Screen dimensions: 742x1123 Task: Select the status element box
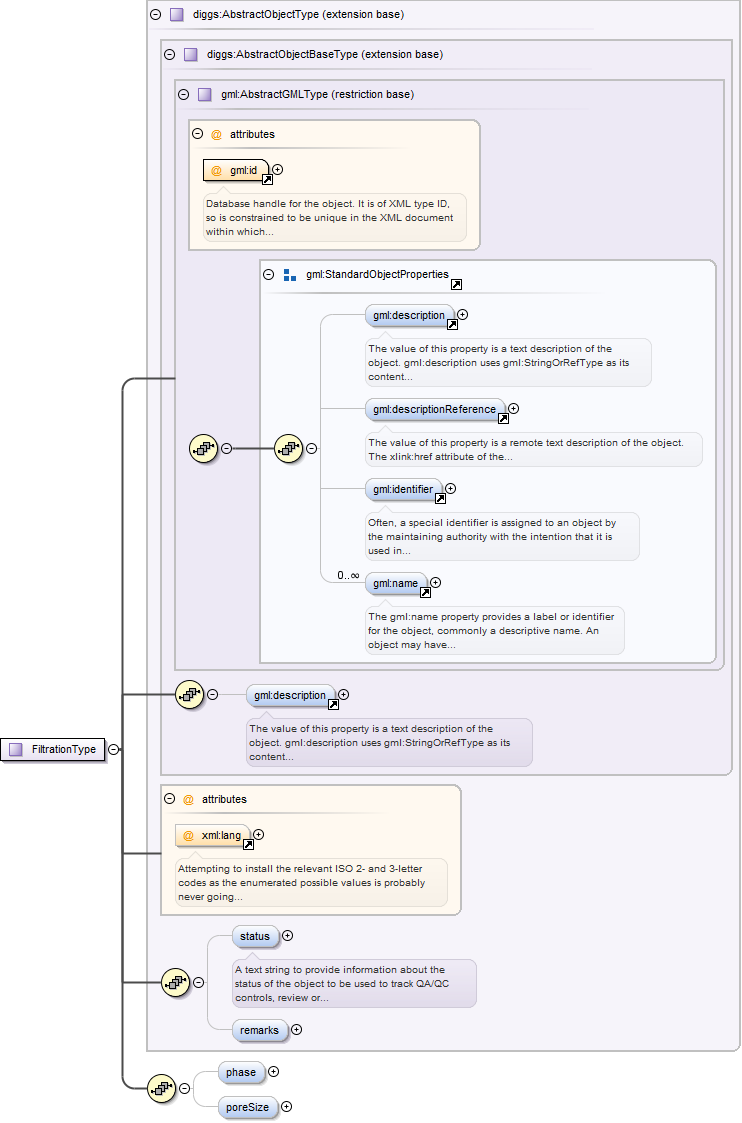point(255,936)
